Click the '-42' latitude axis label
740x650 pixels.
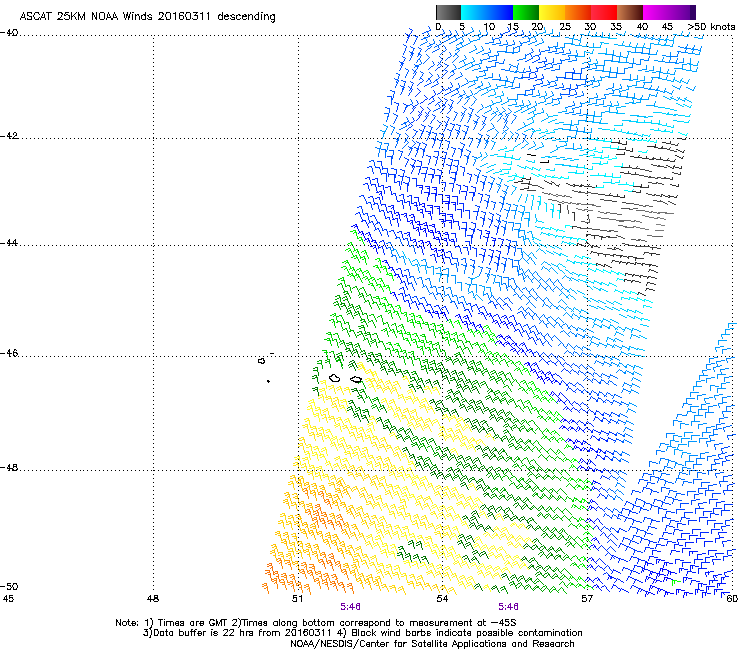point(9,136)
